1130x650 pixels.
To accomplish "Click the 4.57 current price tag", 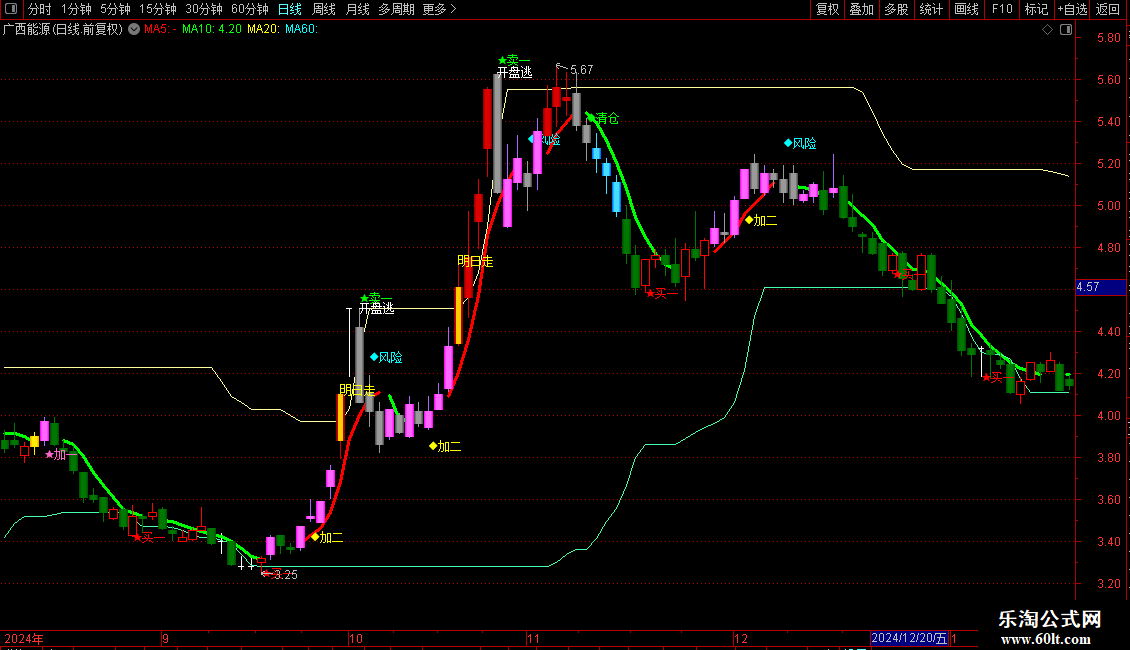I will click(1100, 287).
